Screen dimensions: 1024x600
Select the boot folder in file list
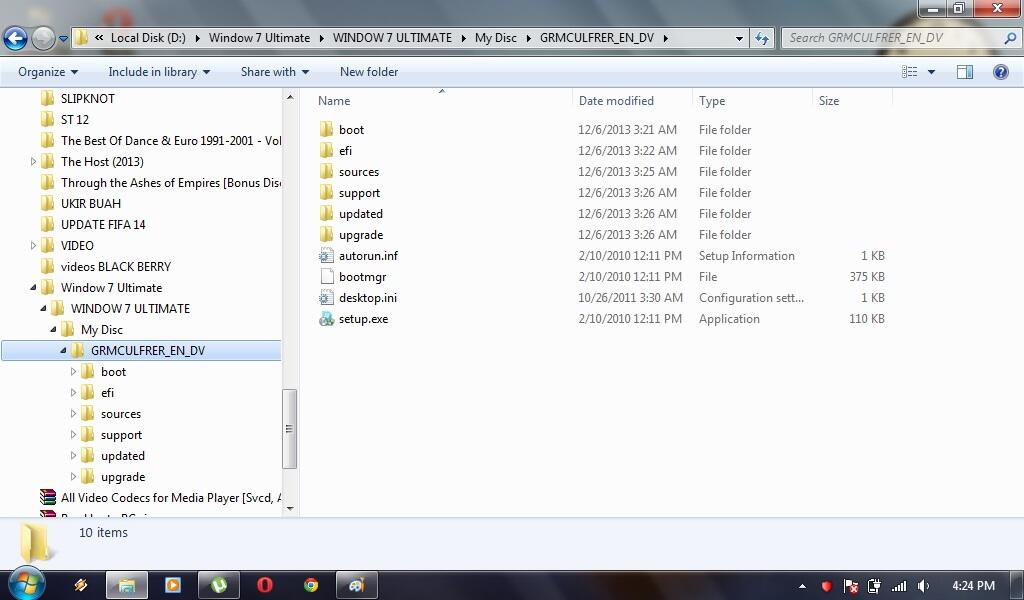[x=351, y=129]
